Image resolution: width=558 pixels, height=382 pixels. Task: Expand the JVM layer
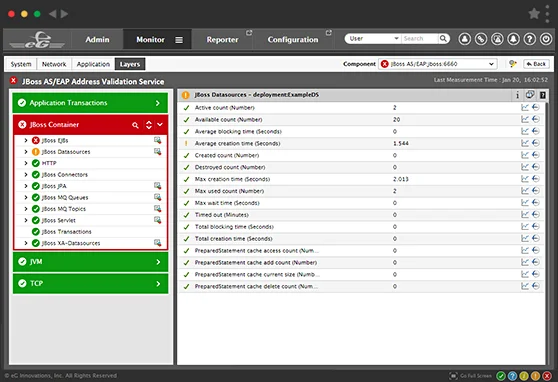point(158,262)
